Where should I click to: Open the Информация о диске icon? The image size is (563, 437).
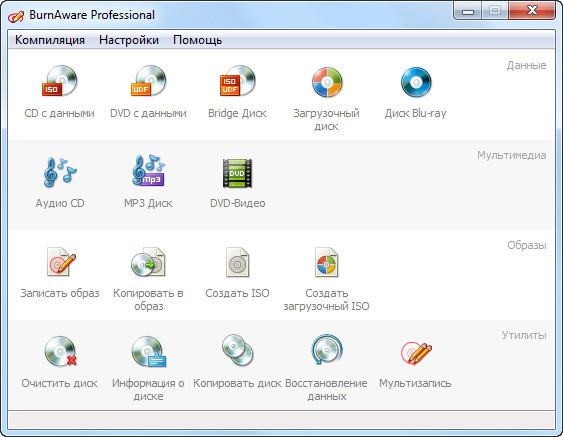(x=148, y=351)
